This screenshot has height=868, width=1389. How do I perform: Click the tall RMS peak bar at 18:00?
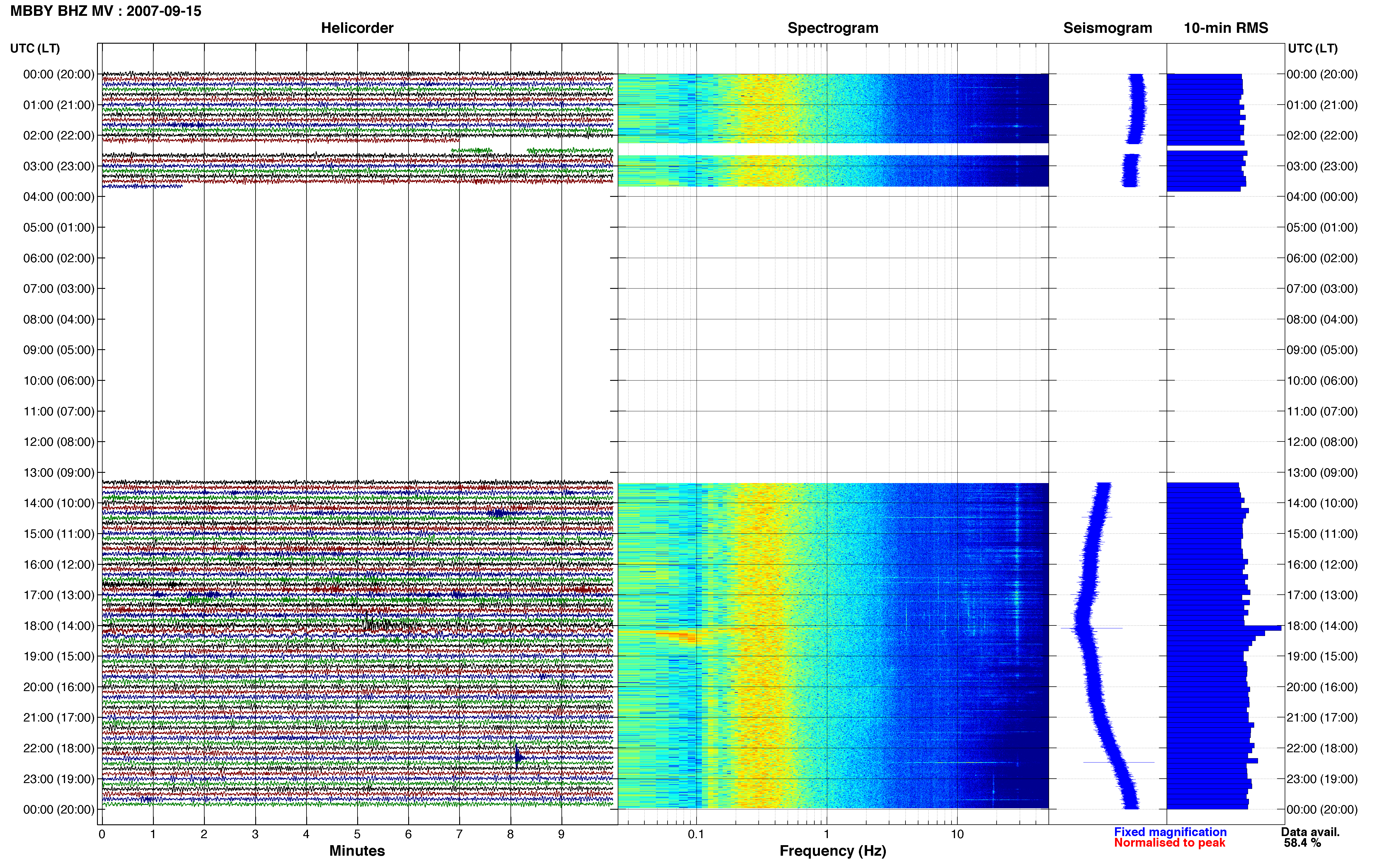[x=1224, y=628]
